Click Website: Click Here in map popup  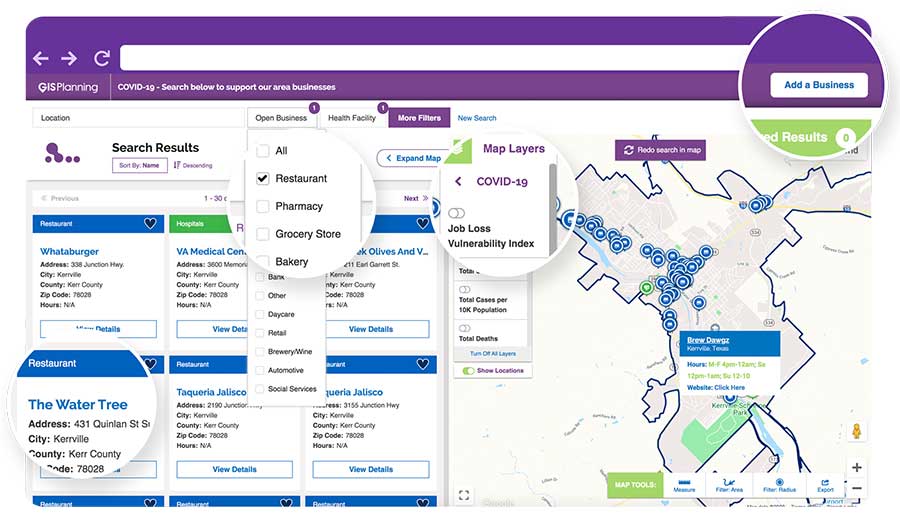pos(716,387)
